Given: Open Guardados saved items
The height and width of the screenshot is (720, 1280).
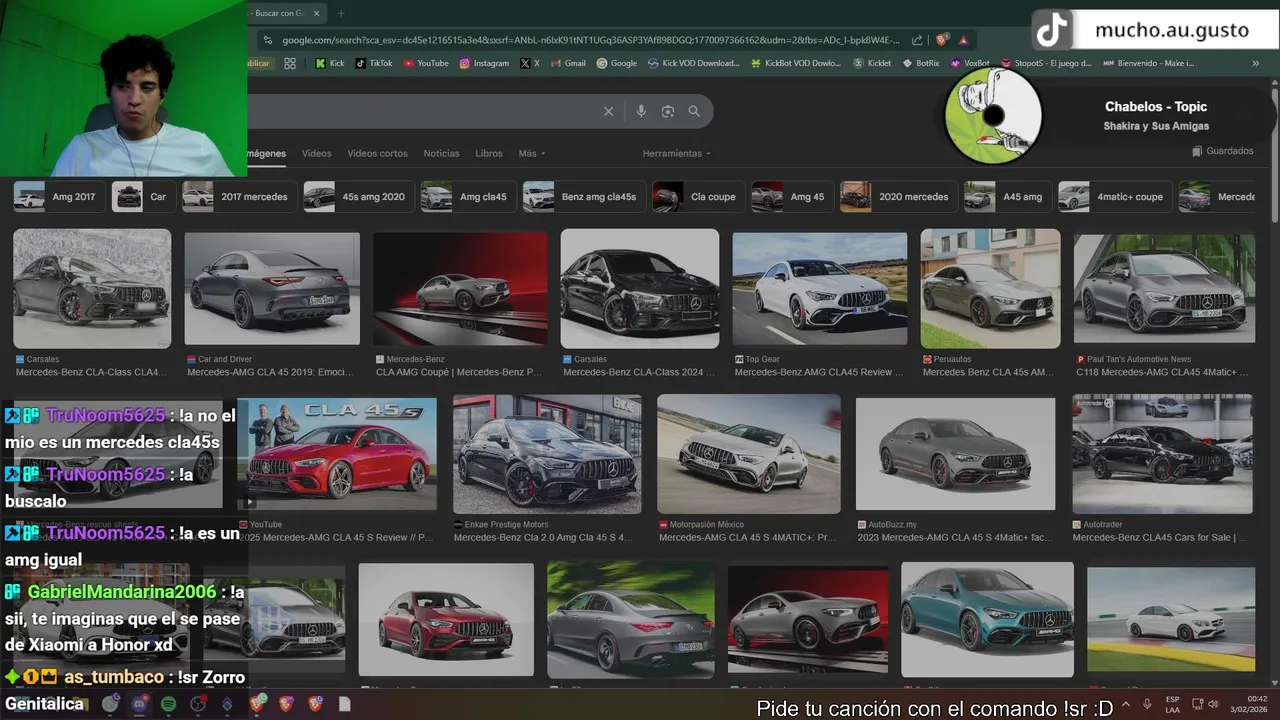Looking at the screenshot, I should point(1223,151).
